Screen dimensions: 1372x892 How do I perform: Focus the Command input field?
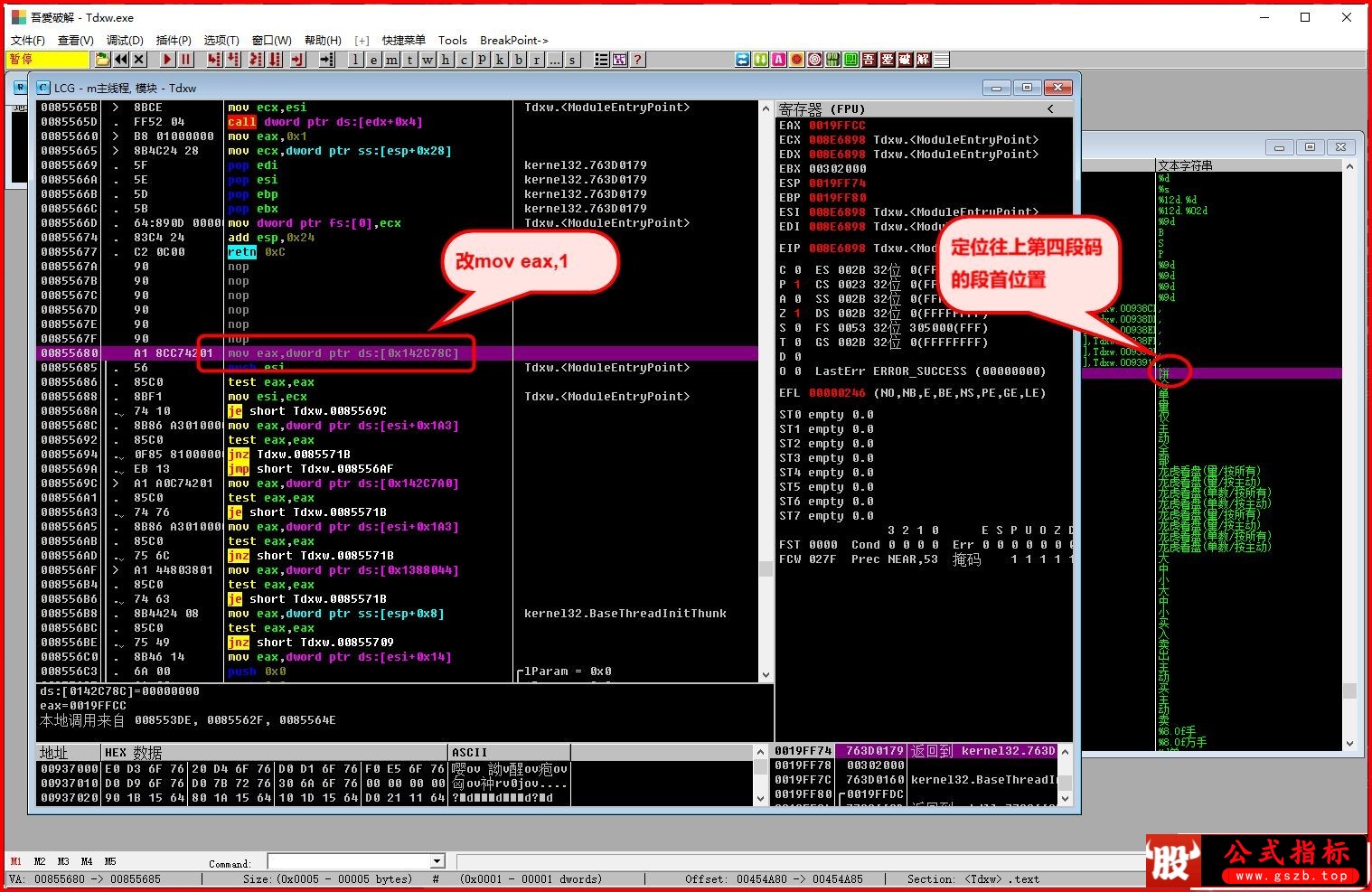click(x=349, y=861)
